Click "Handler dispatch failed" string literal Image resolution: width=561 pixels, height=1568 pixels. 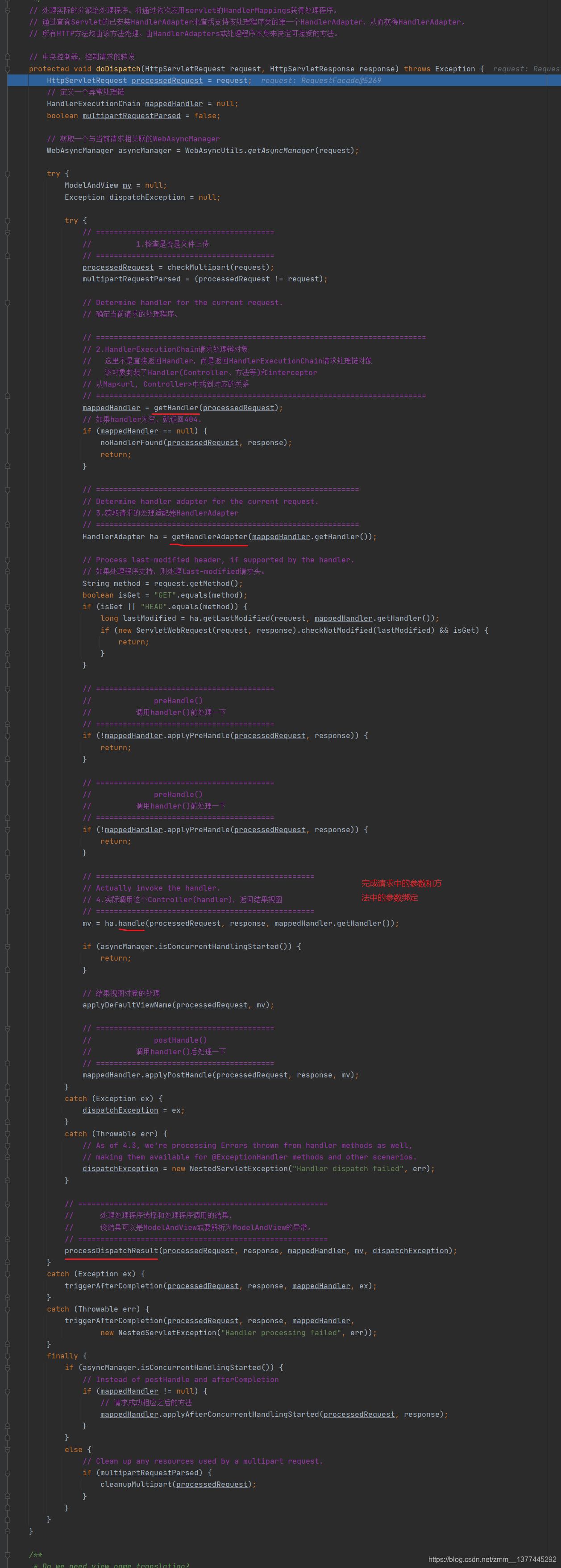click(348, 1169)
